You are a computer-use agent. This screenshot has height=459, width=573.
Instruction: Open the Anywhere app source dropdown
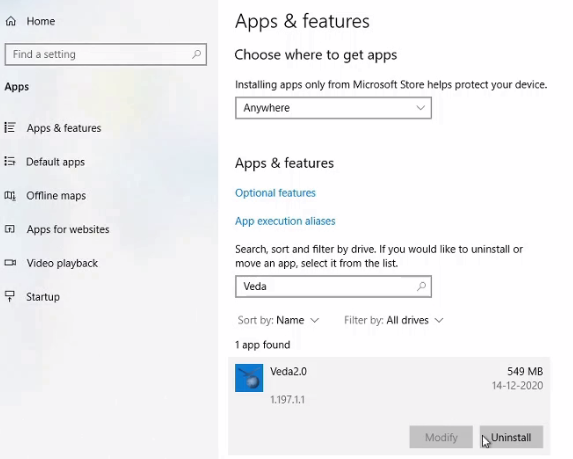[x=333, y=108]
